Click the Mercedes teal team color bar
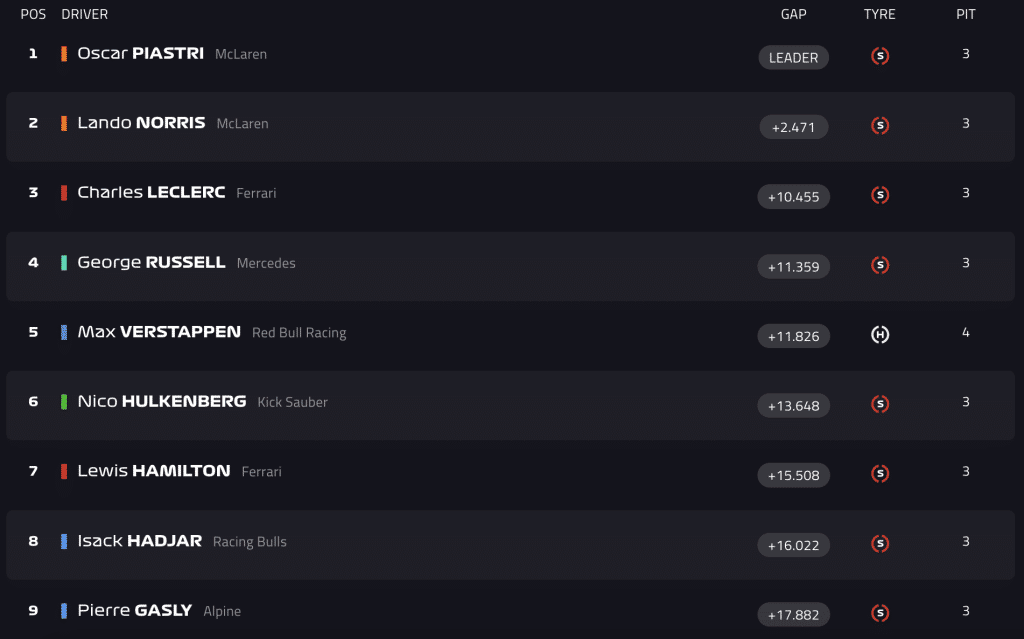 click(x=64, y=263)
